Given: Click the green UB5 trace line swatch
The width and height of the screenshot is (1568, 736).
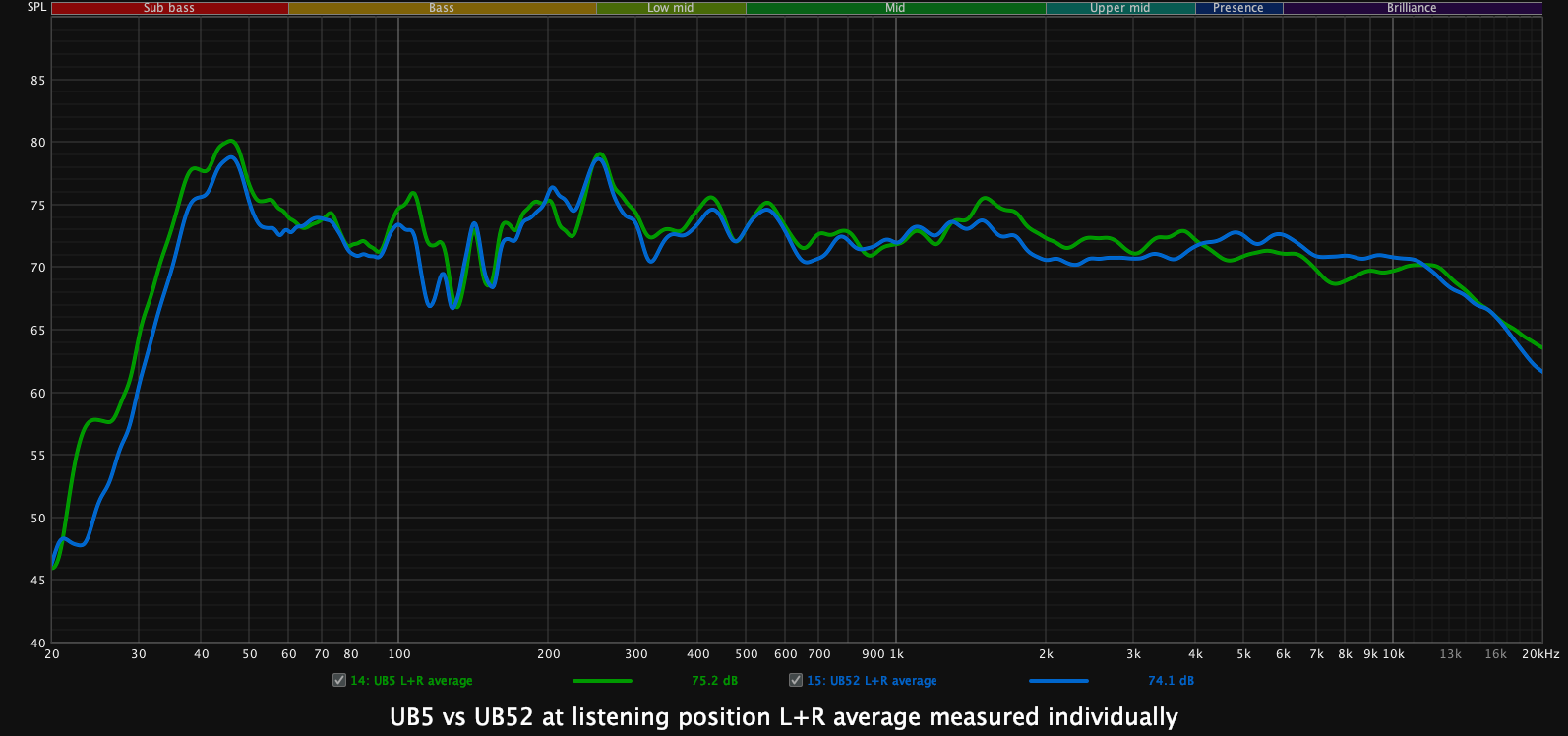Looking at the screenshot, I should pyautogui.click(x=602, y=681).
